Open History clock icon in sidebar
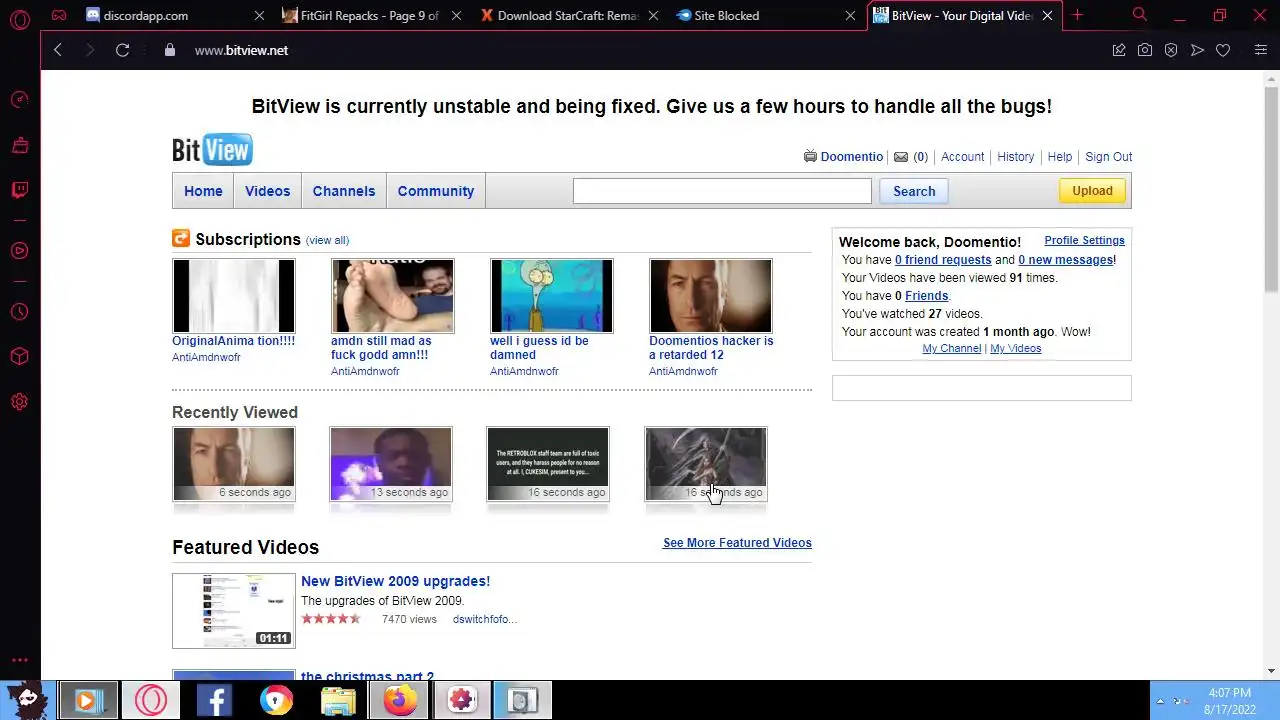The width and height of the screenshot is (1280, 720). 19,312
